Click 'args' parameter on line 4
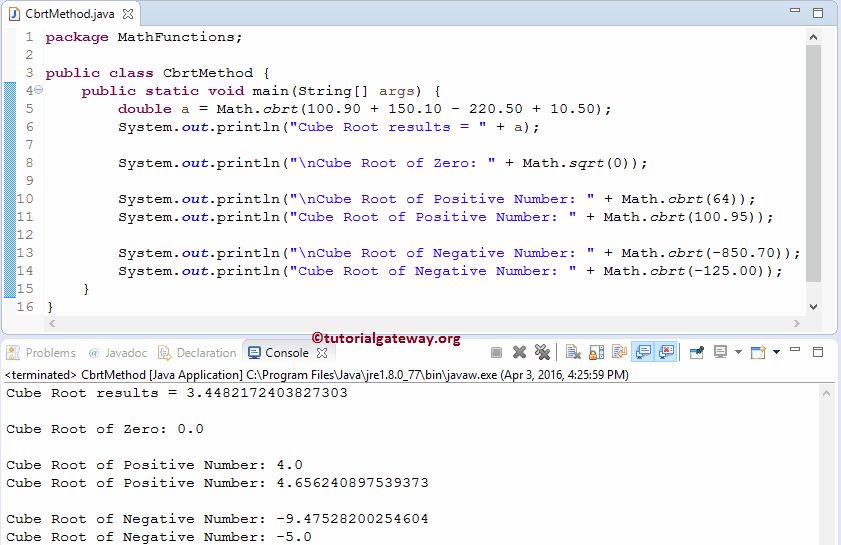The width and height of the screenshot is (841, 545). coord(396,91)
